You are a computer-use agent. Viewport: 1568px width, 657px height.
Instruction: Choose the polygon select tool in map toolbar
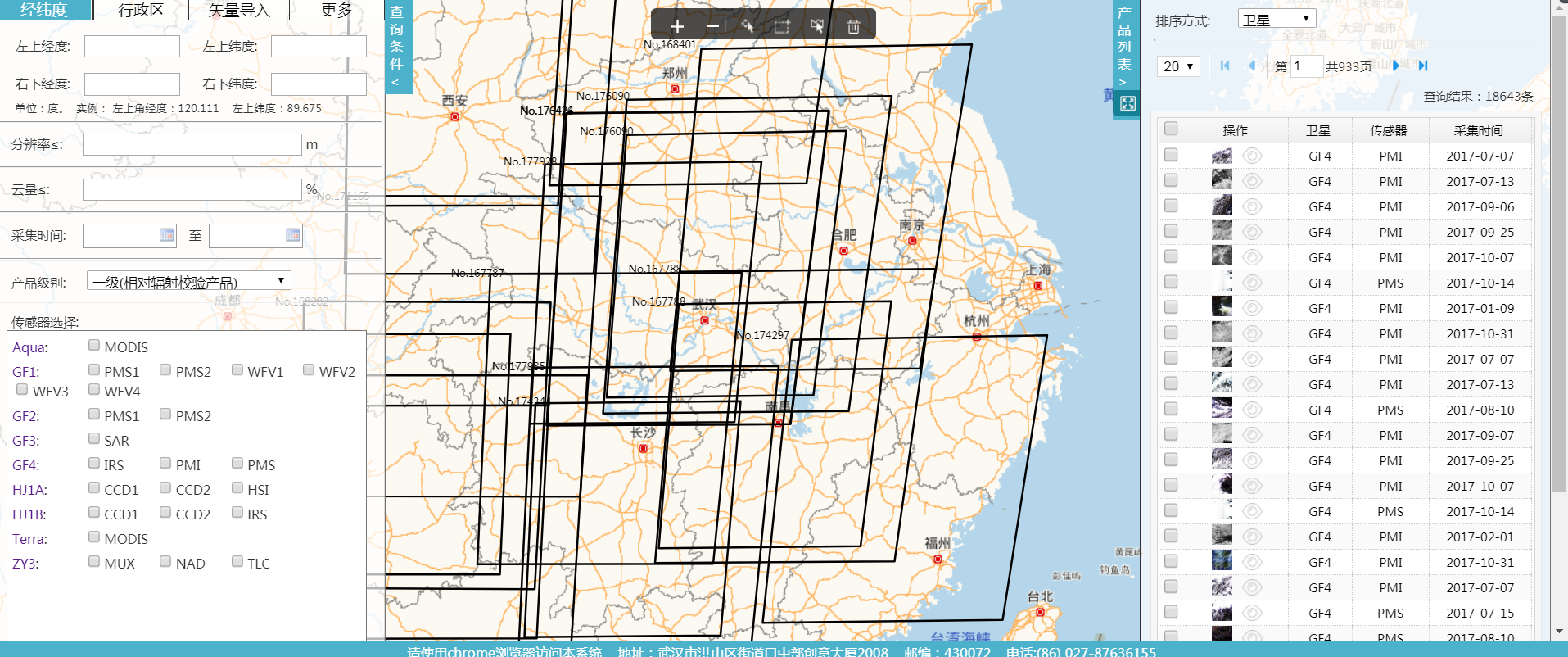[817, 26]
